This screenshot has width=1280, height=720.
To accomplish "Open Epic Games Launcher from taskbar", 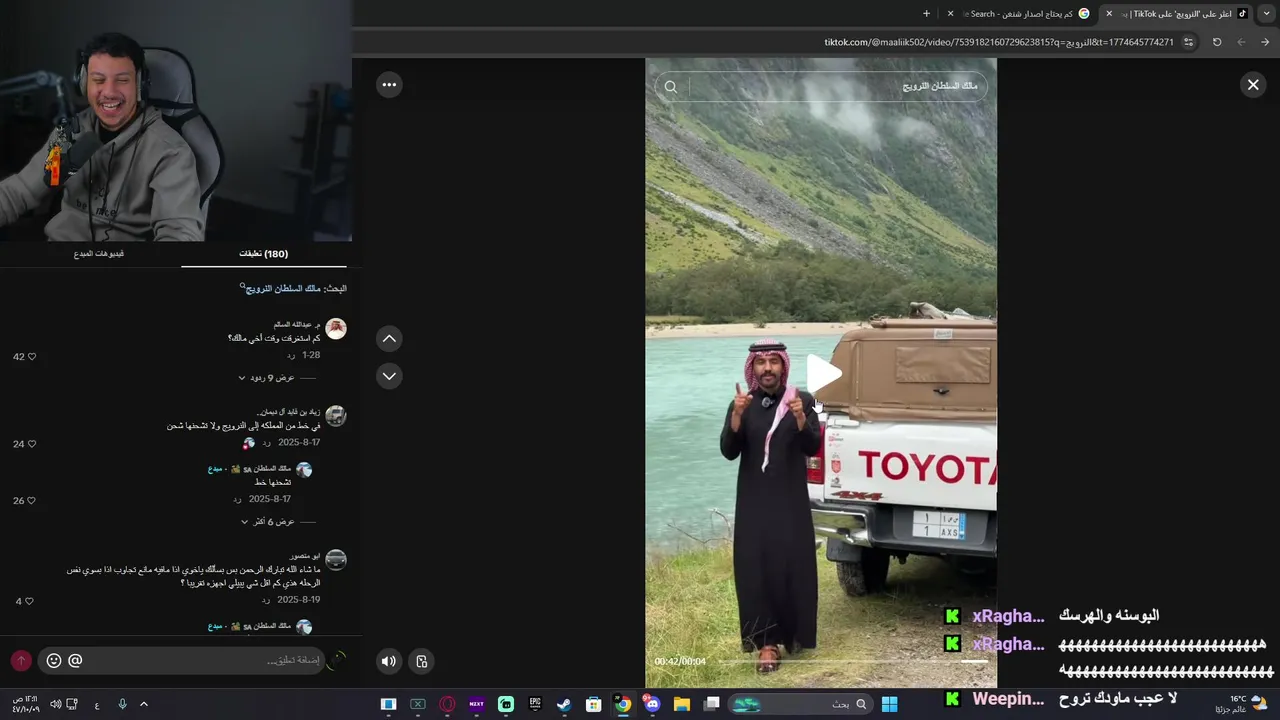I will coord(535,704).
